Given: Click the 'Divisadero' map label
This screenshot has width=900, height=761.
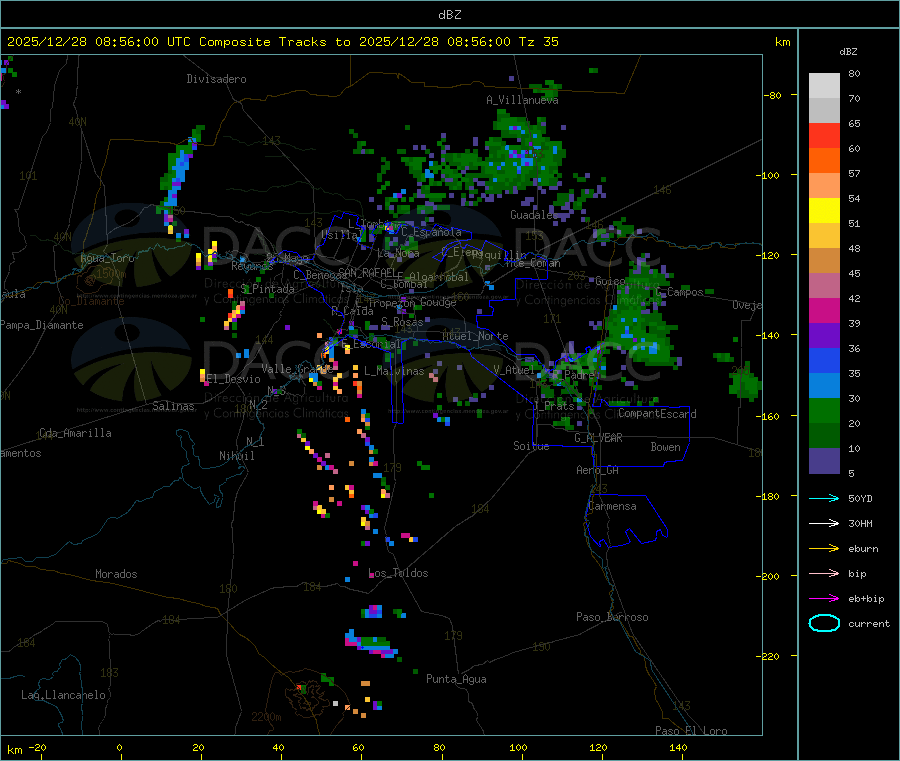Looking at the screenshot, I should [216, 79].
